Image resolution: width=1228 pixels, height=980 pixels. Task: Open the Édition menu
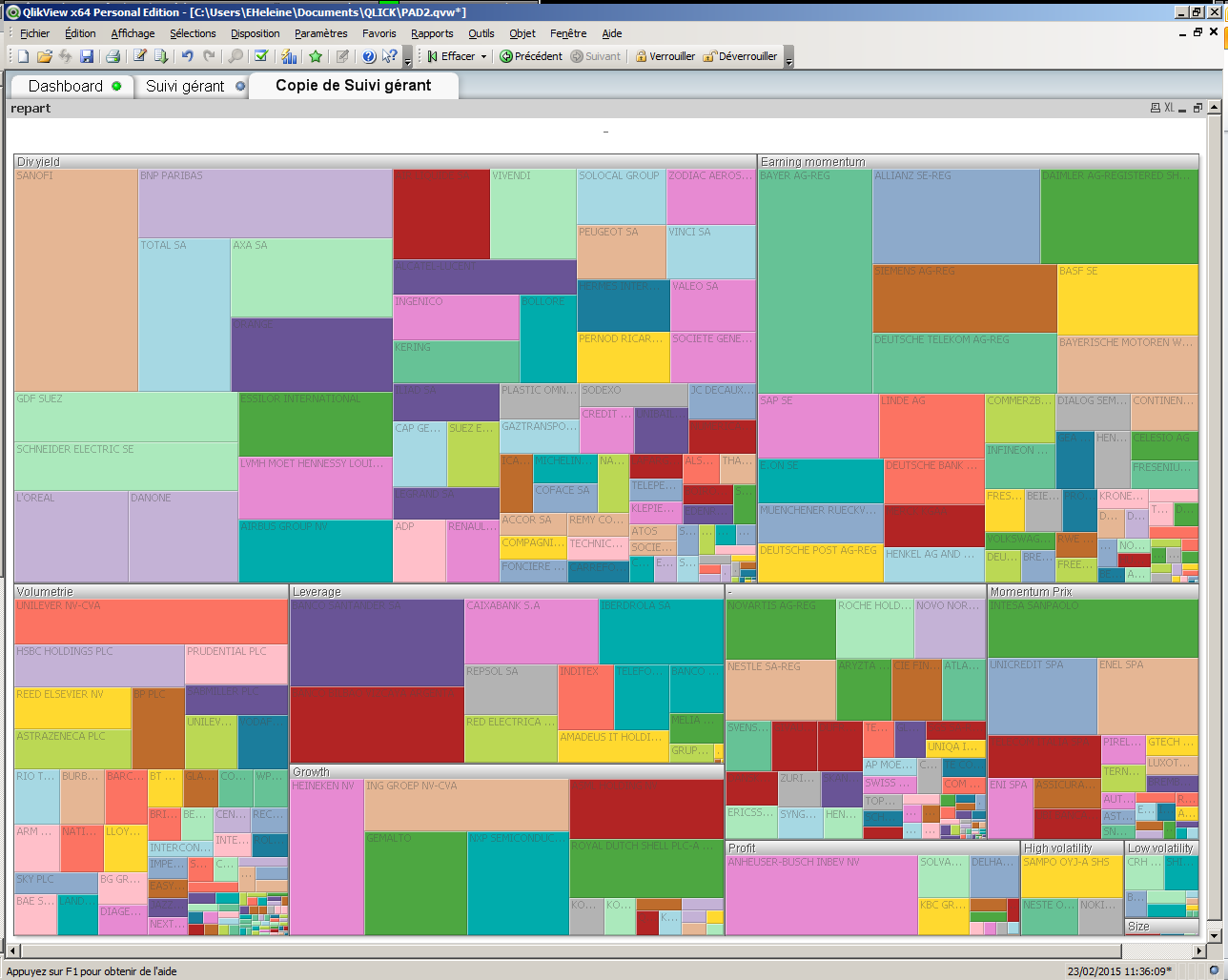[80, 33]
